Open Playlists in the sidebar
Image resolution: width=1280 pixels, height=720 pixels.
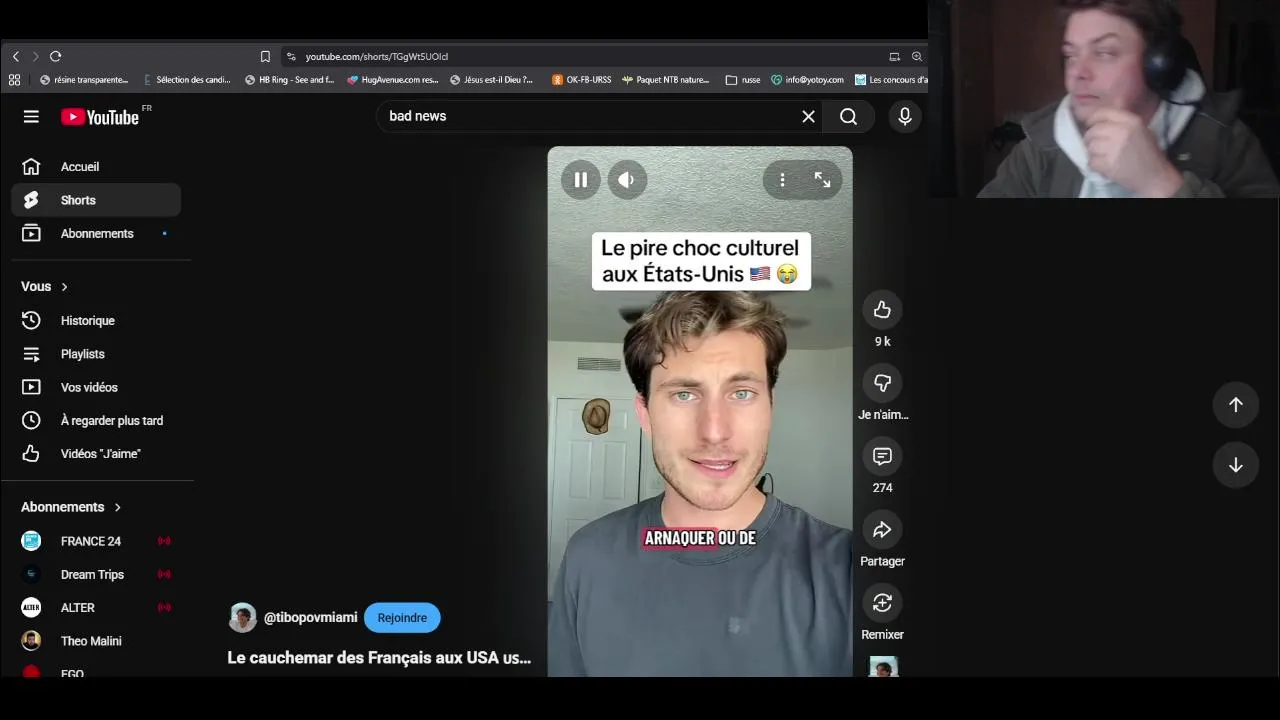[x=96, y=354]
